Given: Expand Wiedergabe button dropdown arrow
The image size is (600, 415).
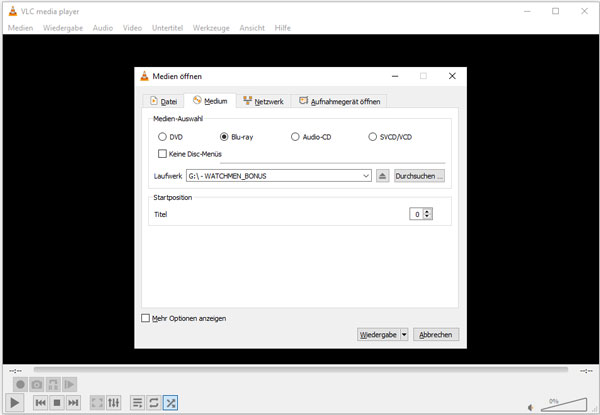Looking at the screenshot, I should [404, 335].
